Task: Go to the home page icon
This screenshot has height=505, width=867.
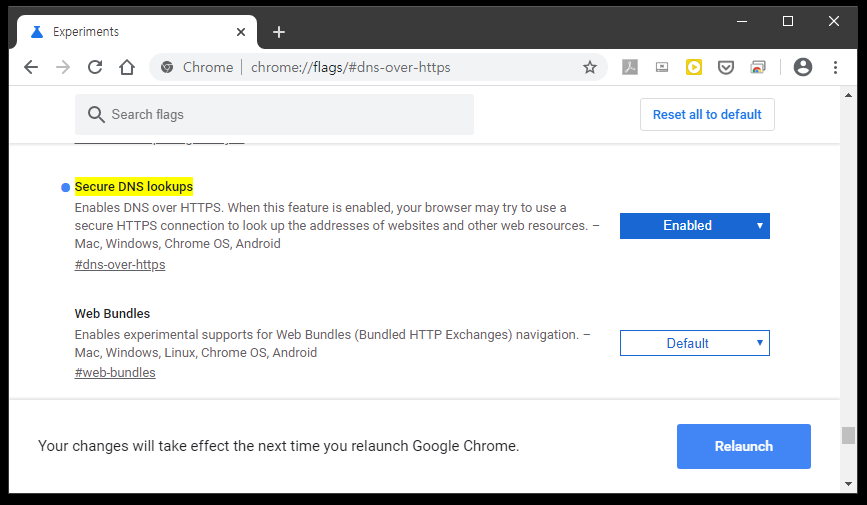Action: [127, 67]
